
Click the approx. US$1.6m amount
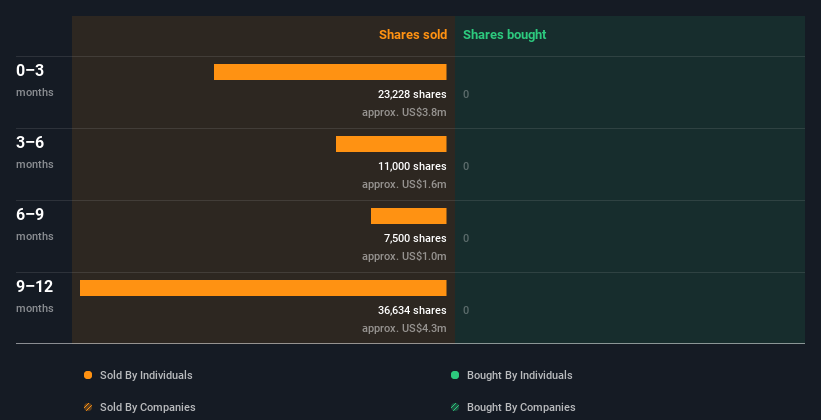(x=404, y=184)
